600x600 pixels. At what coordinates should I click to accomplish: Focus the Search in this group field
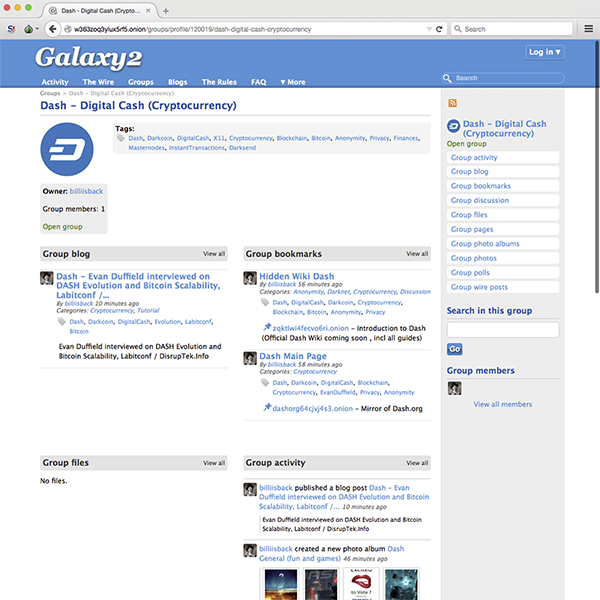coord(503,329)
